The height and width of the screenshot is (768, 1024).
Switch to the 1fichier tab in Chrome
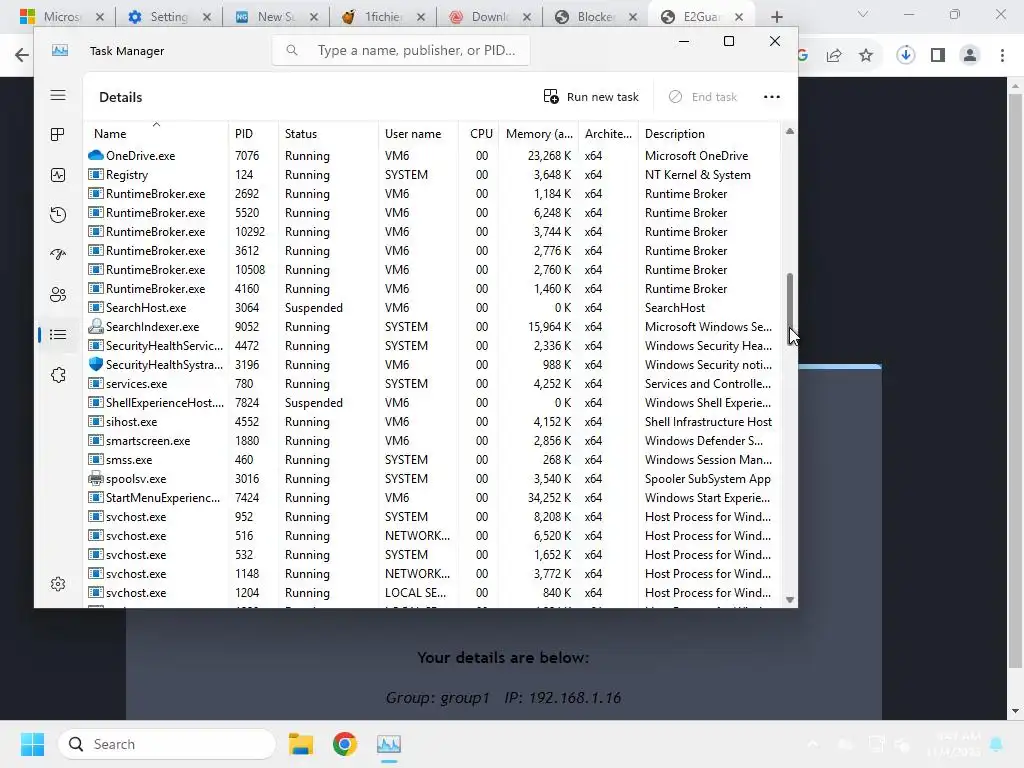click(x=383, y=17)
